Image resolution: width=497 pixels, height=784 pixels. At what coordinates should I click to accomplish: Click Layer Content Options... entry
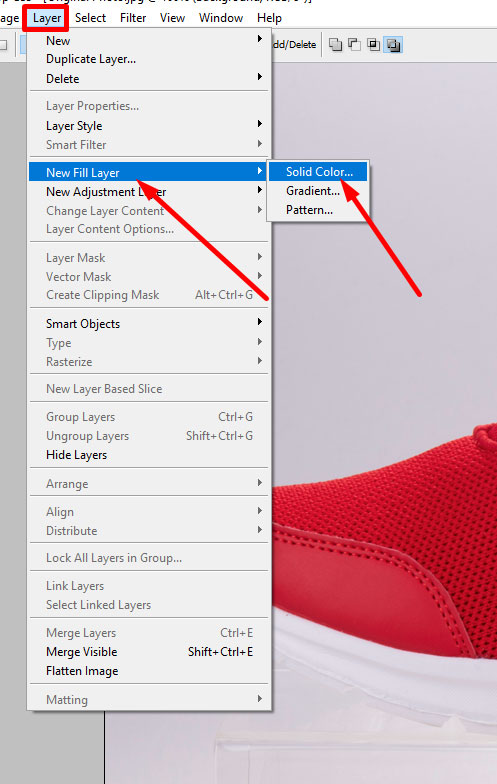point(149,229)
